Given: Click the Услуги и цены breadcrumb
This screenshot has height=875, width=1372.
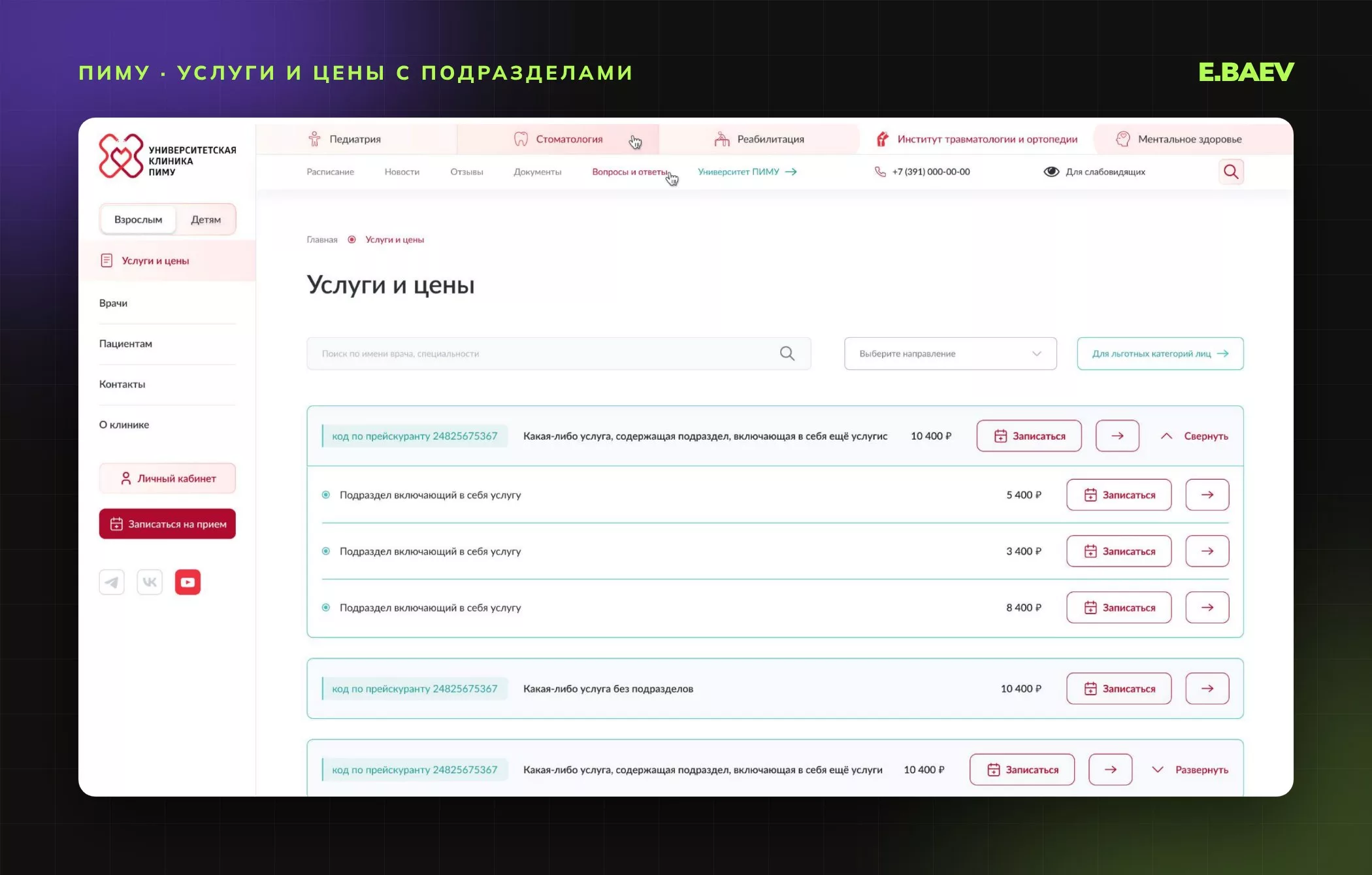Looking at the screenshot, I should [x=395, y=240].
